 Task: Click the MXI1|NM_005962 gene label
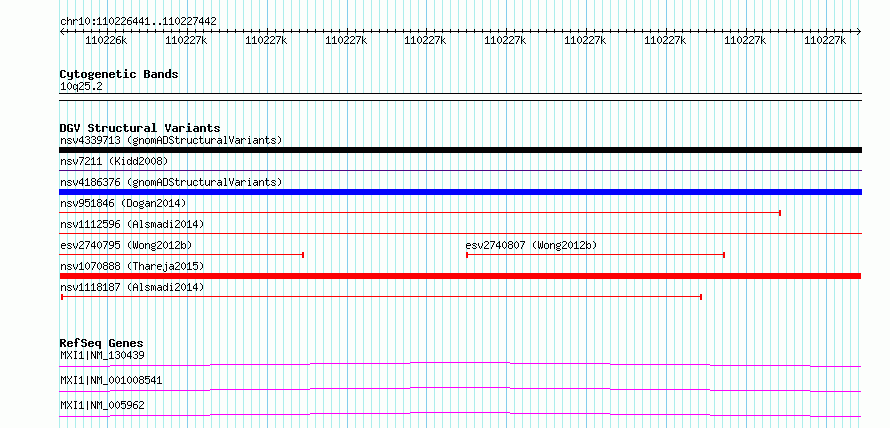point(102,405)
